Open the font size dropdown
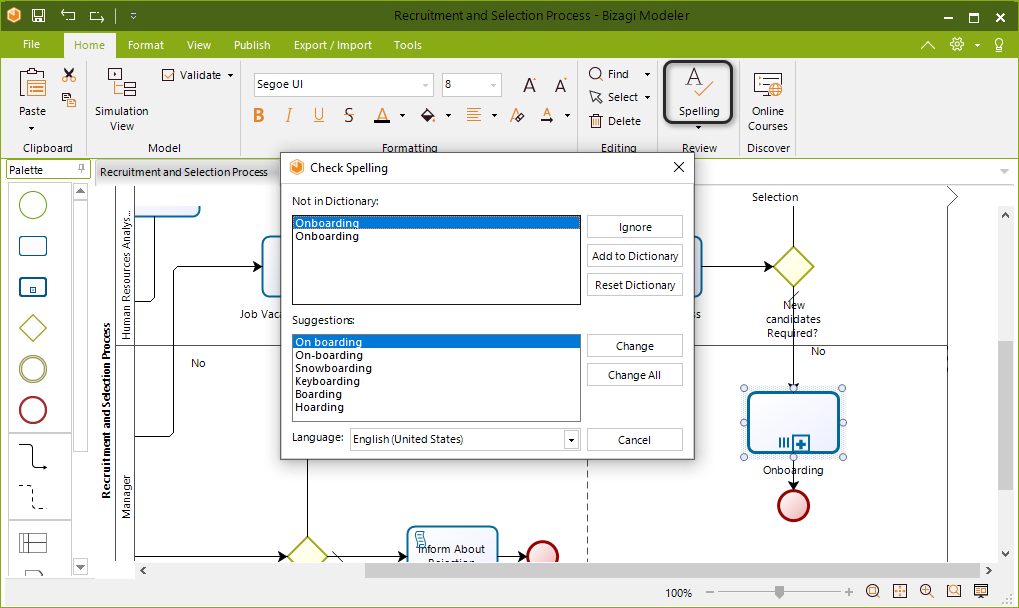1019x608 pixels. (x=493, y=85)
